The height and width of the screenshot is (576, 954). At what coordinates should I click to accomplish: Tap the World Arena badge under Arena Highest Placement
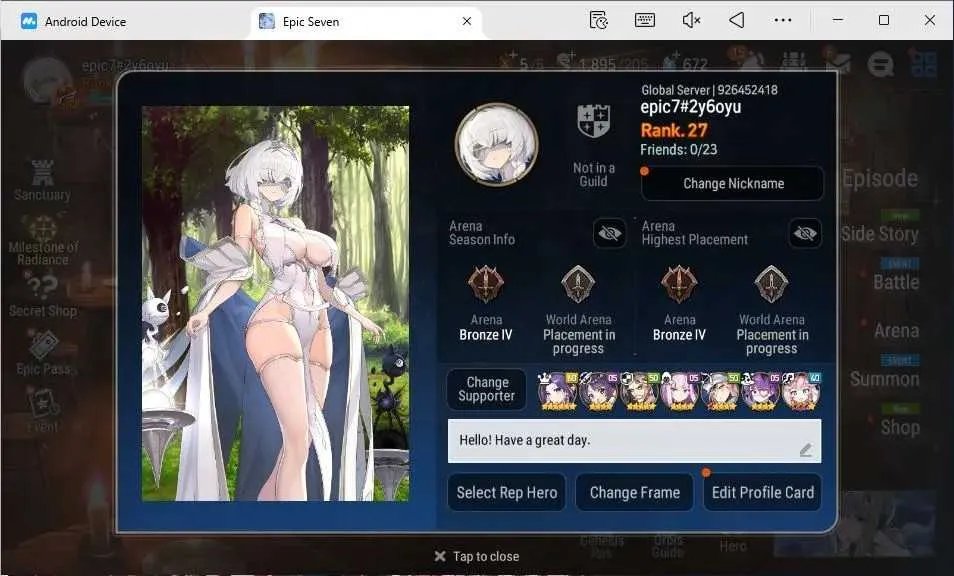771,283
